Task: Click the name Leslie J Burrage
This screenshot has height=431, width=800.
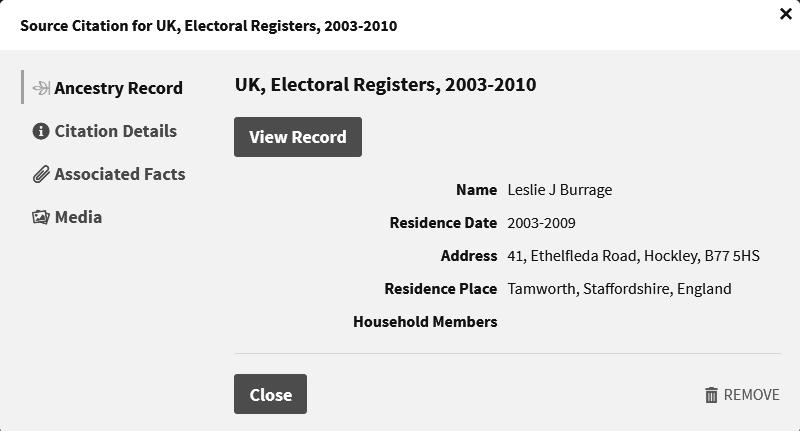Action: (x=559, y=190)
